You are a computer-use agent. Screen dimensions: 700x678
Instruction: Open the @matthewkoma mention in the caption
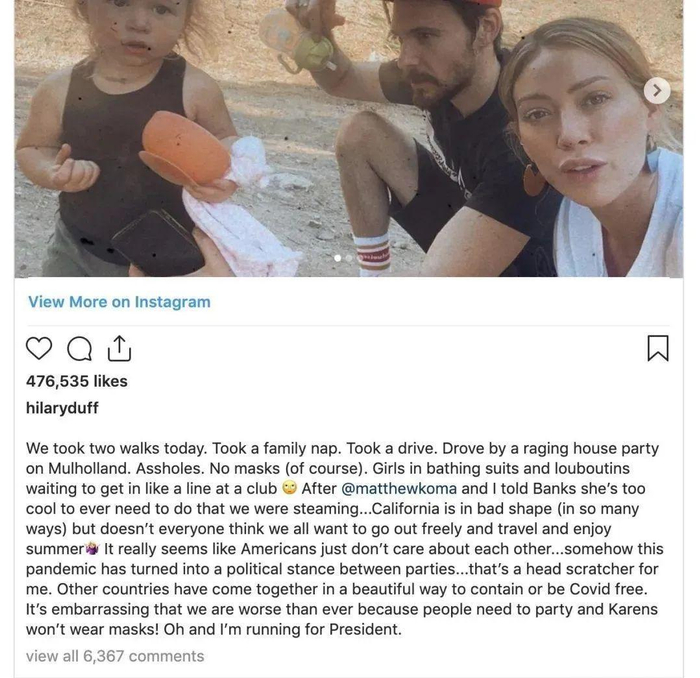[x=398, y=489]
